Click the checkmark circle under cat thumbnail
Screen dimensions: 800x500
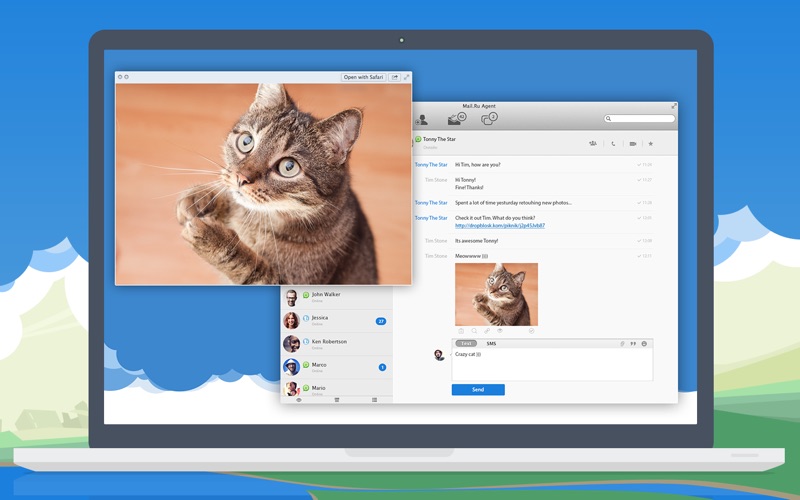coord(531,331)
